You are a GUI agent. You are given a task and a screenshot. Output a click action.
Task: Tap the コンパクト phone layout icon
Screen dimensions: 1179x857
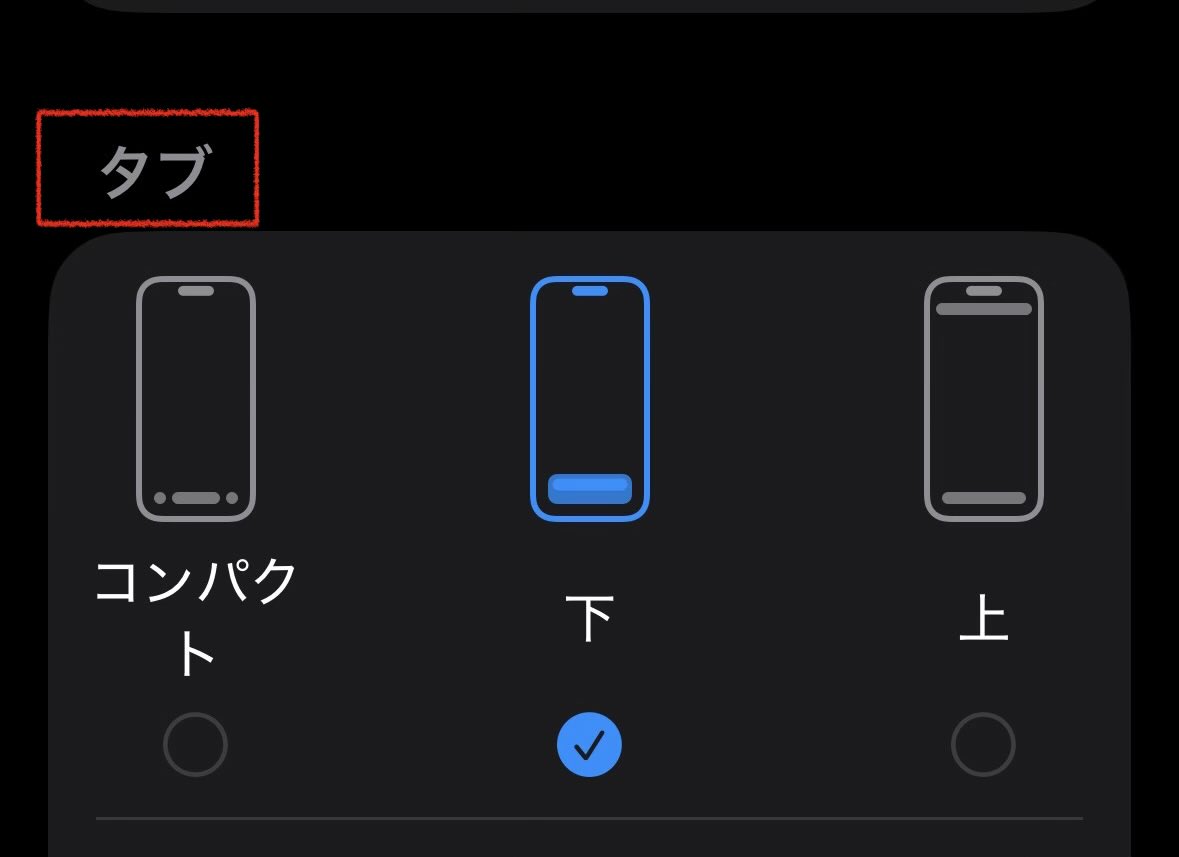(195, 398)
